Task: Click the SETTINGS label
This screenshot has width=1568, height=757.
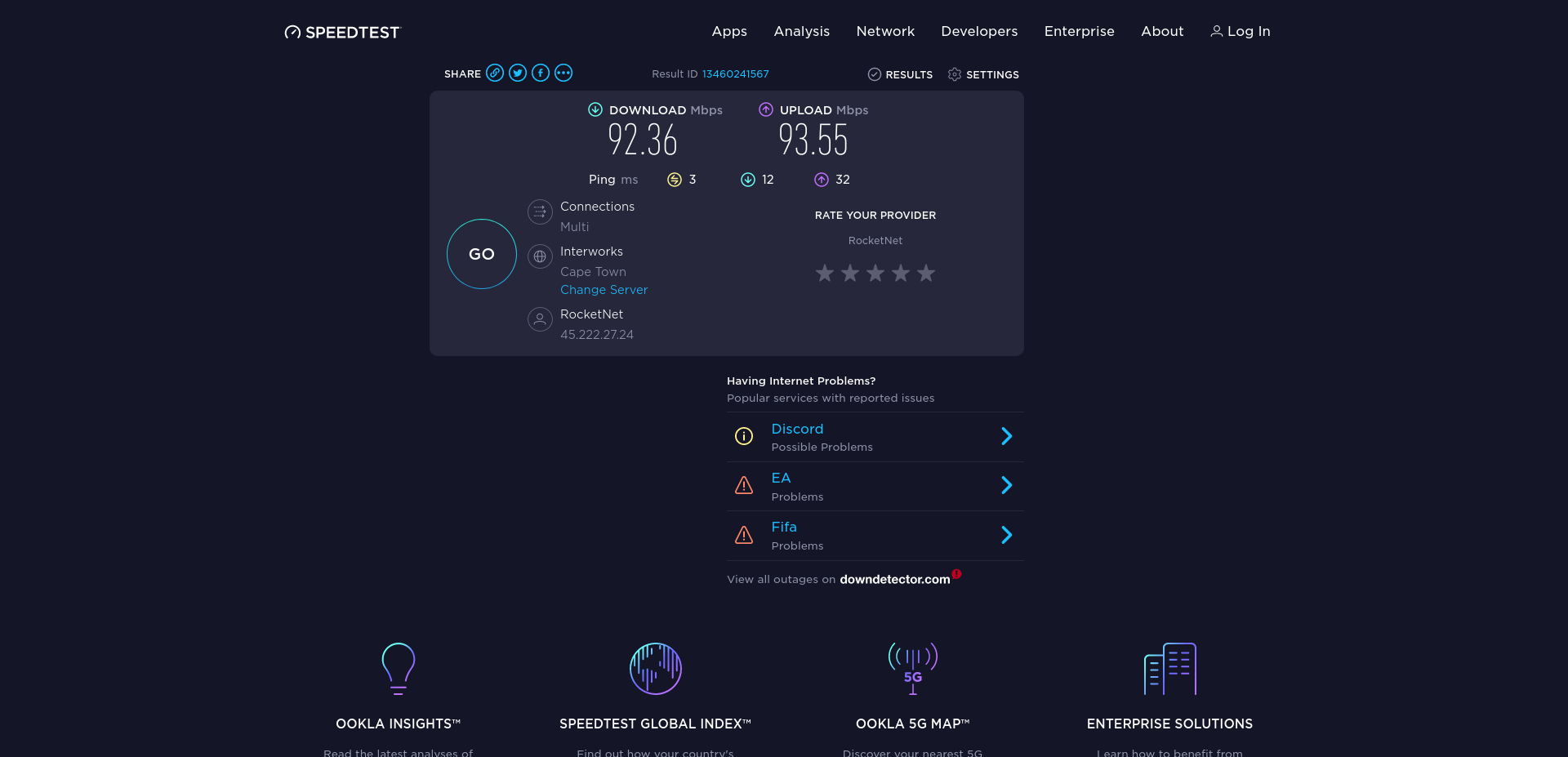Action: pyautogui.click(x=992, y=74)
